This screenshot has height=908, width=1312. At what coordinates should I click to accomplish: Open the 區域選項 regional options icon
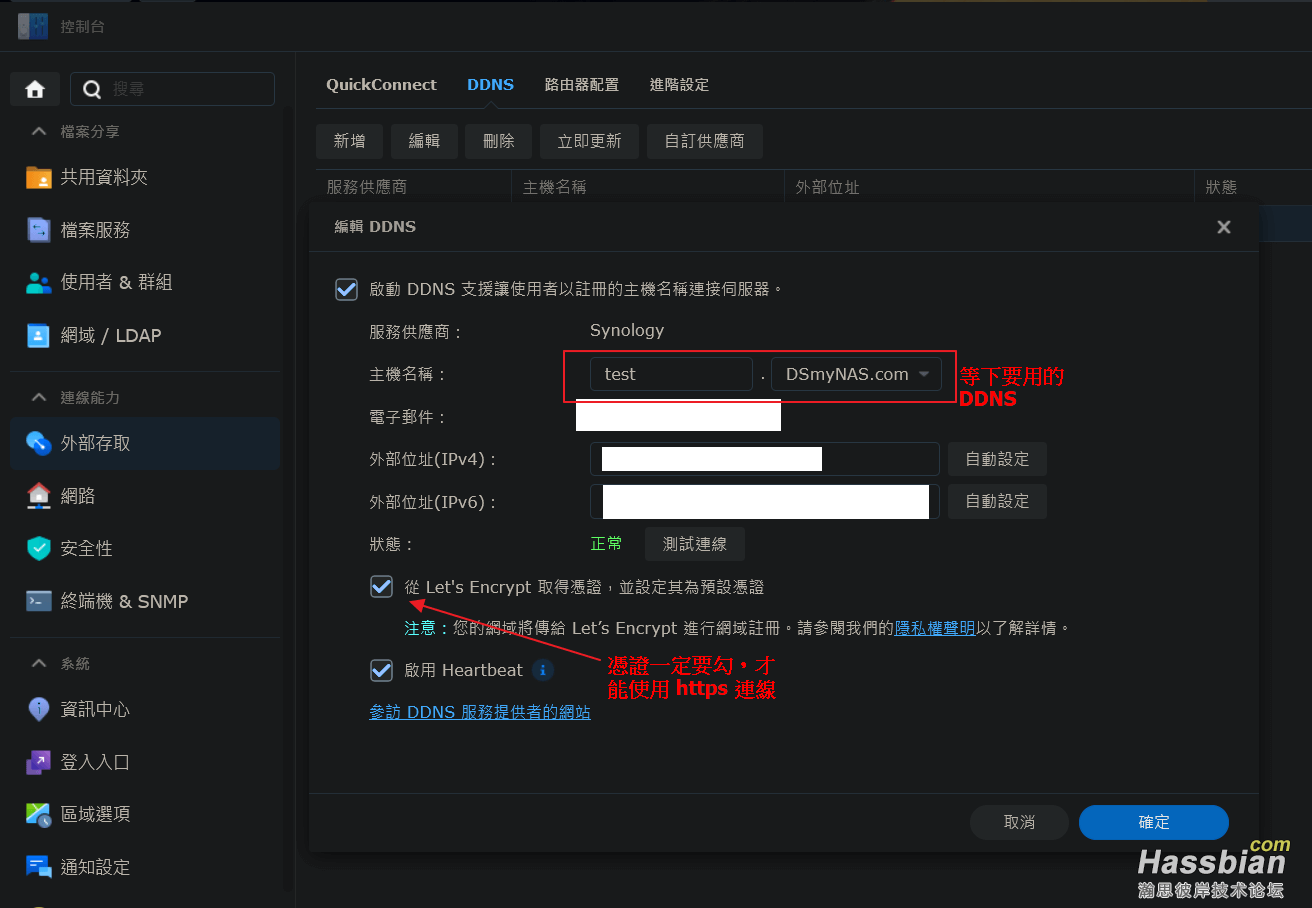(38, 815)
